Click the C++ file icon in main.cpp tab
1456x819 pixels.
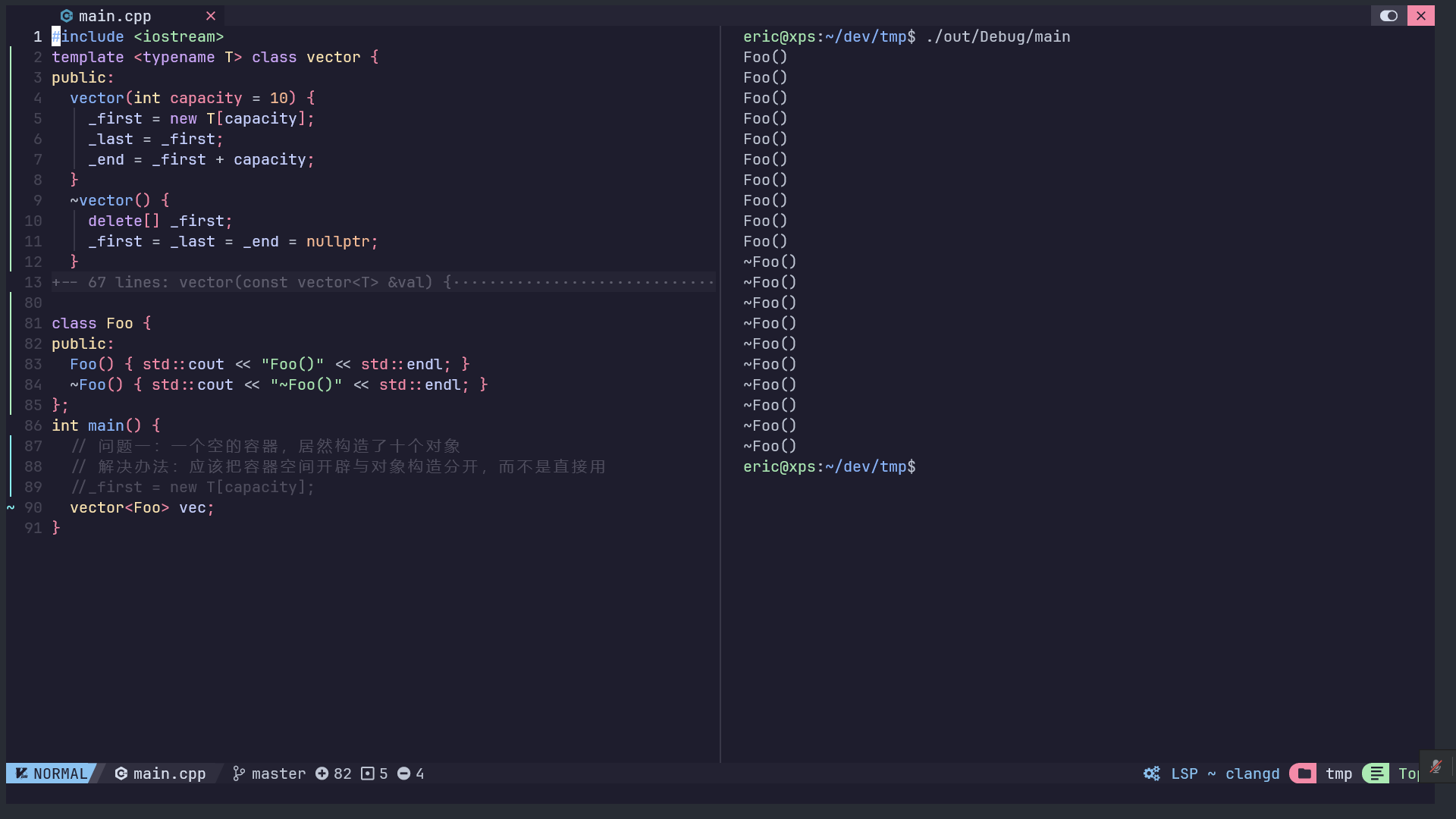point(67,16)
